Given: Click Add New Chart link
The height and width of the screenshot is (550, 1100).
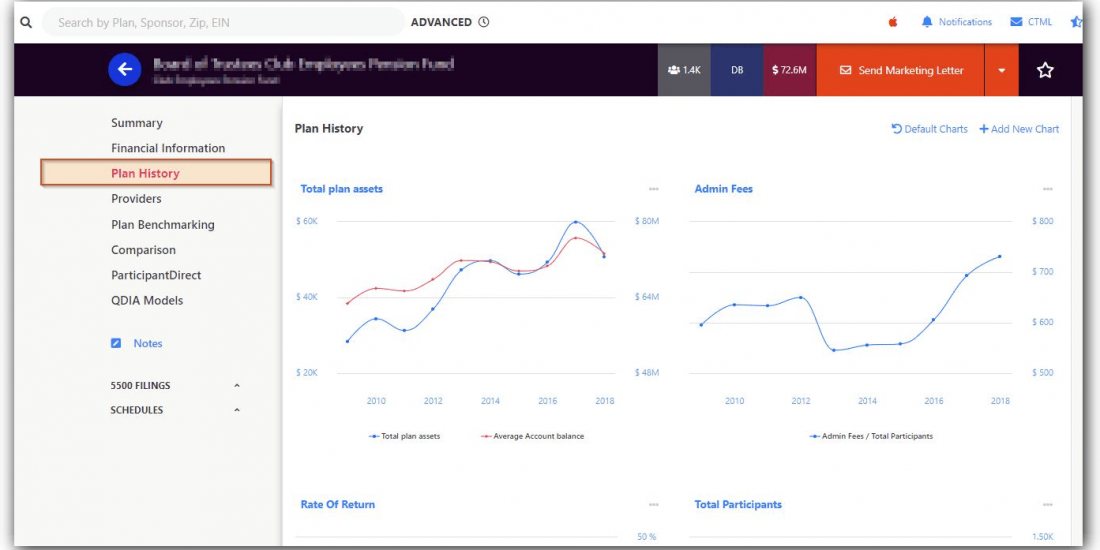Looking at the screenshot, I should click(1019, 129).
